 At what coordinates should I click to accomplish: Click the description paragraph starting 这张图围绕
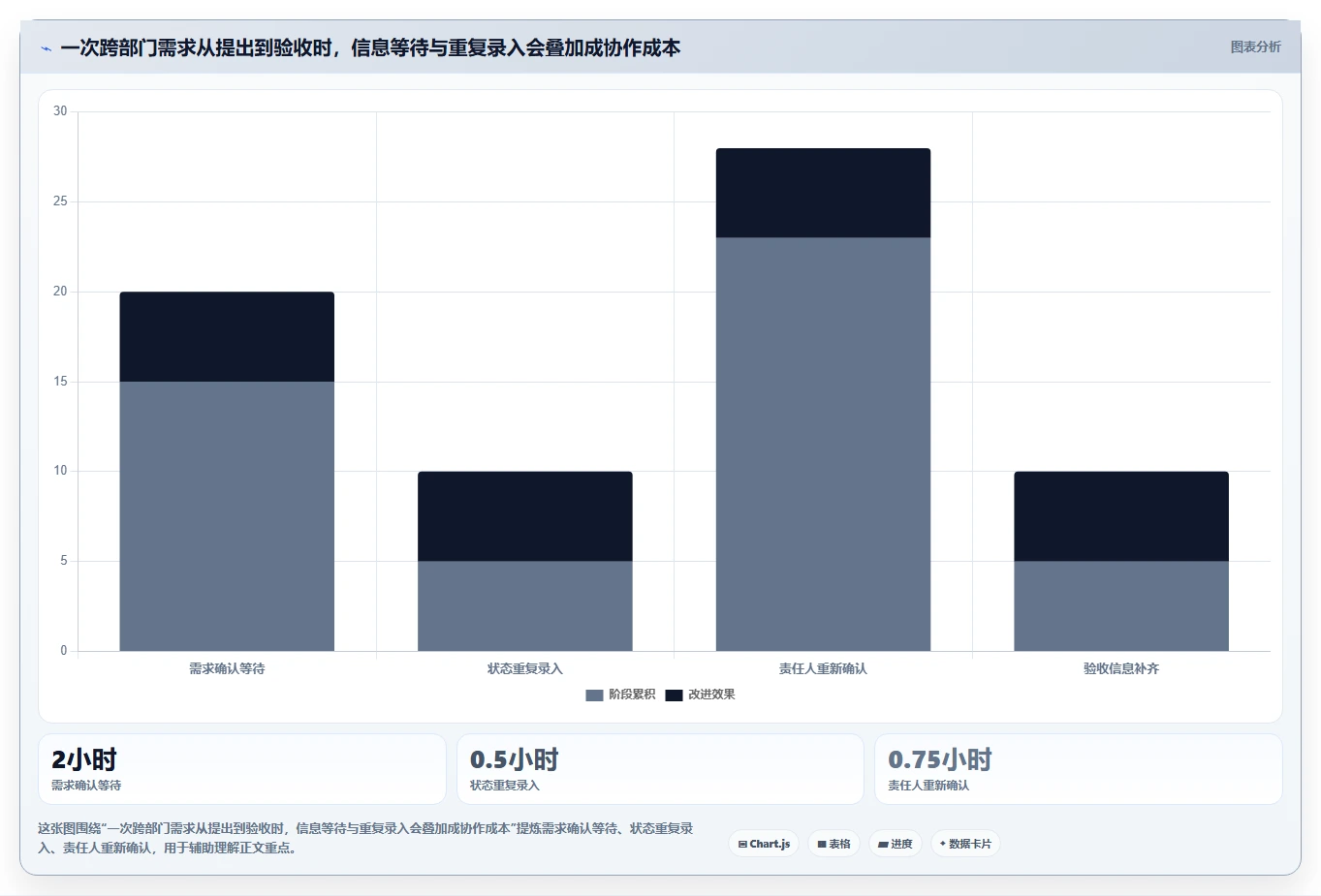366,838
